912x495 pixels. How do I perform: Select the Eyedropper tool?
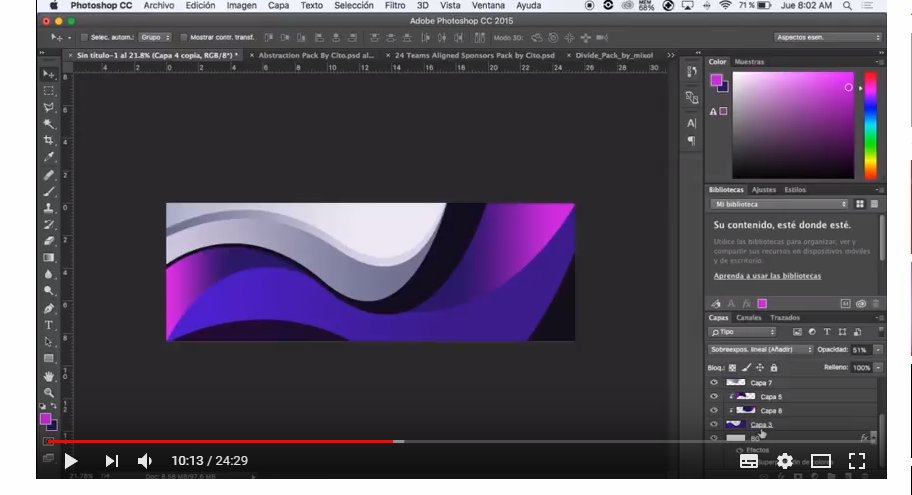49,156
